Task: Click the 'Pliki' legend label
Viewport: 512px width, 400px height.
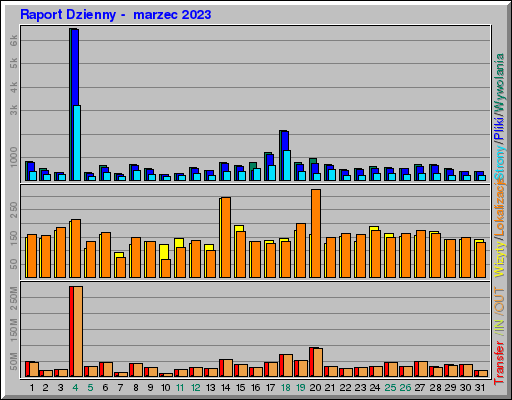Action: 499,128
